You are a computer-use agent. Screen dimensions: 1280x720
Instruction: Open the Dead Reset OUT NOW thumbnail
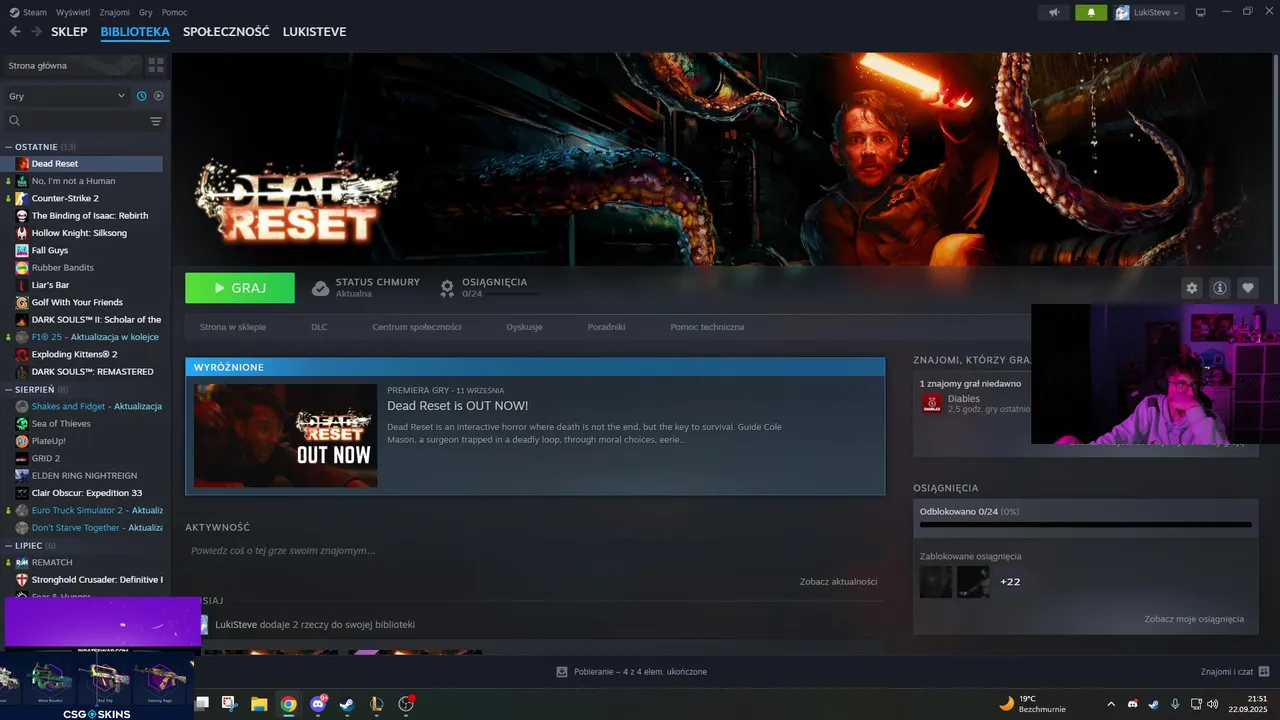286,436
